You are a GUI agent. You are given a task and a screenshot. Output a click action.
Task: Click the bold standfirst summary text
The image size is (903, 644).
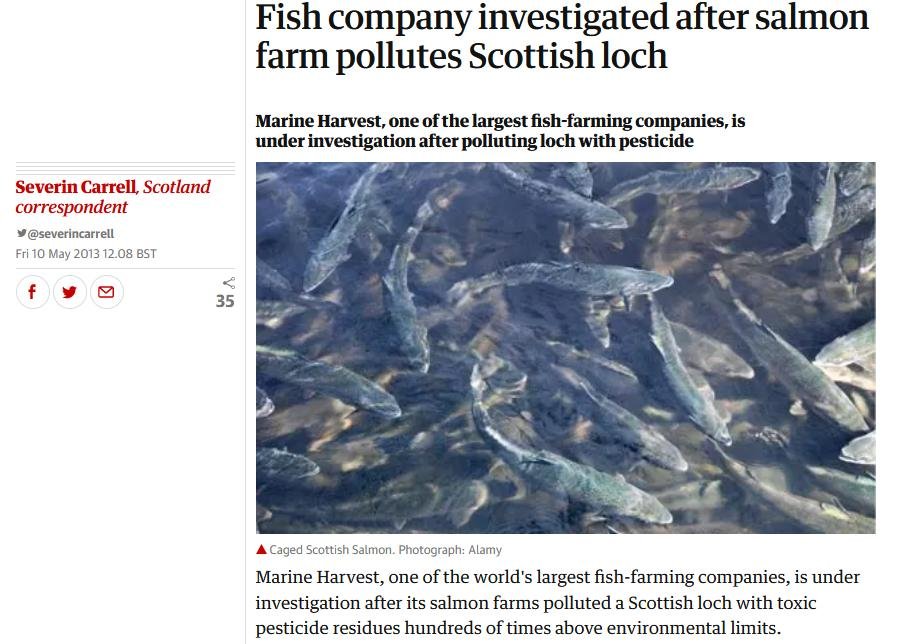(500, 131)
